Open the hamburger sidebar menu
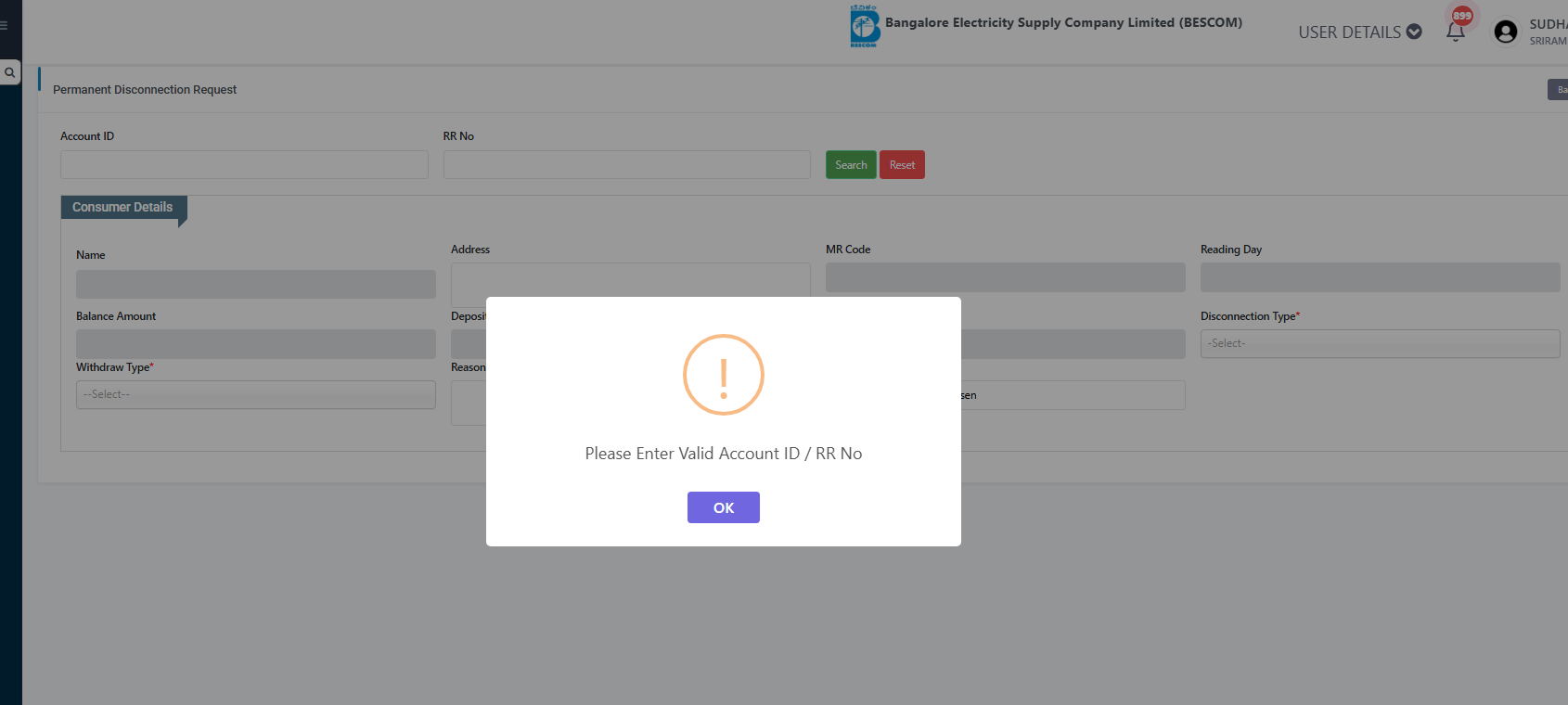The height and width of the screenshot is (705, 1568). tap(4, 25)
